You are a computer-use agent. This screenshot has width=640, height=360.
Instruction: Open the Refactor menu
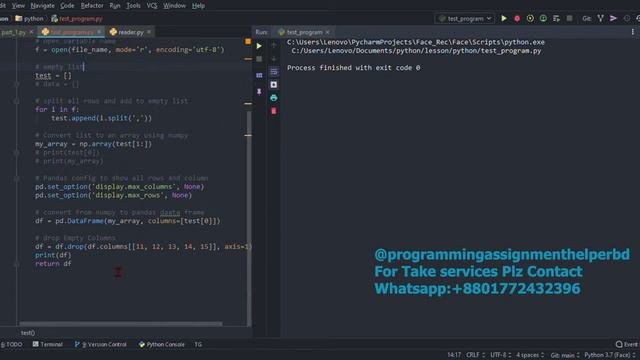[92, 6]
